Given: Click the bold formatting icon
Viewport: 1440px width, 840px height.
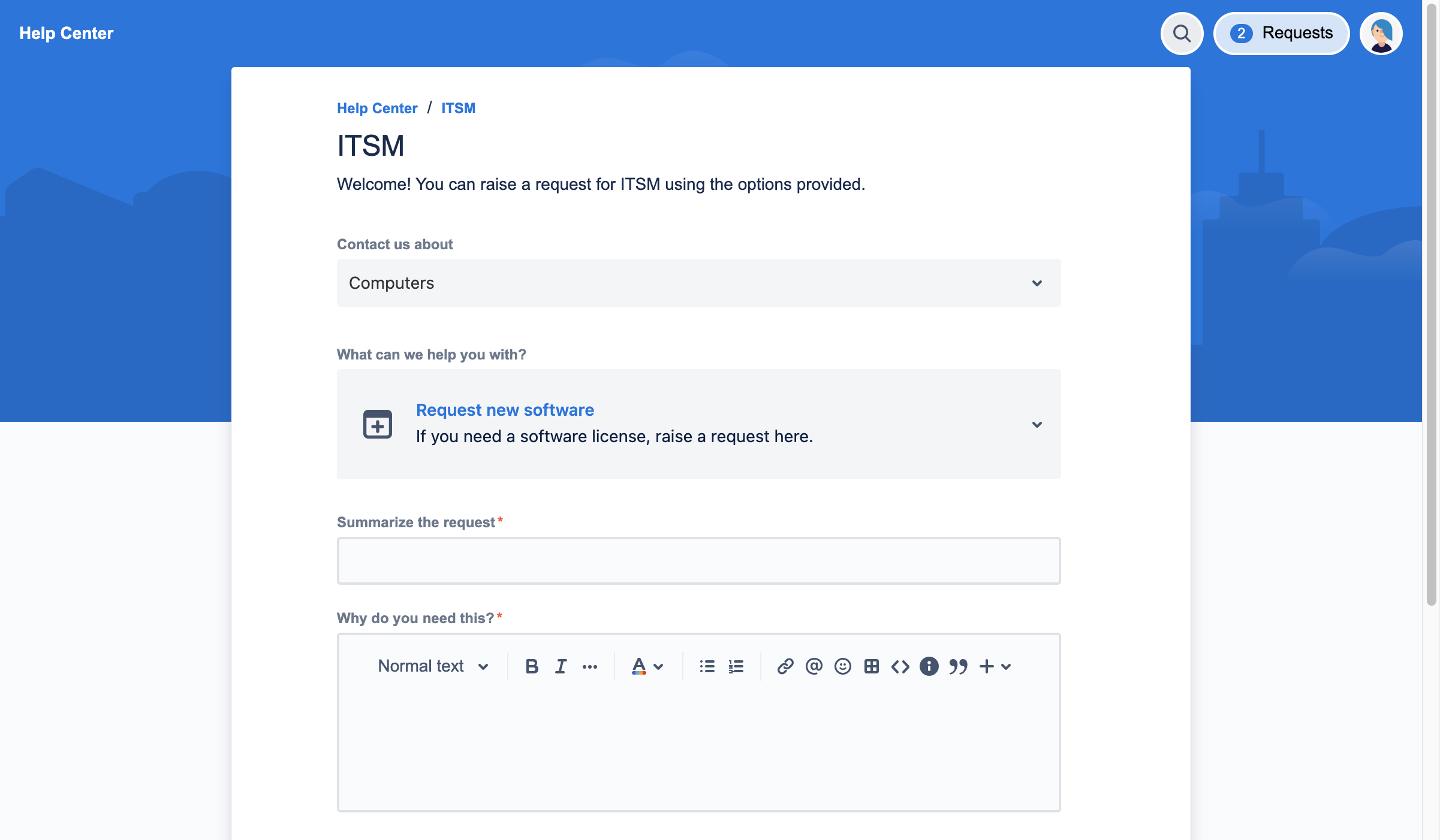Looking at the screenshot, I should pos(531,666).
